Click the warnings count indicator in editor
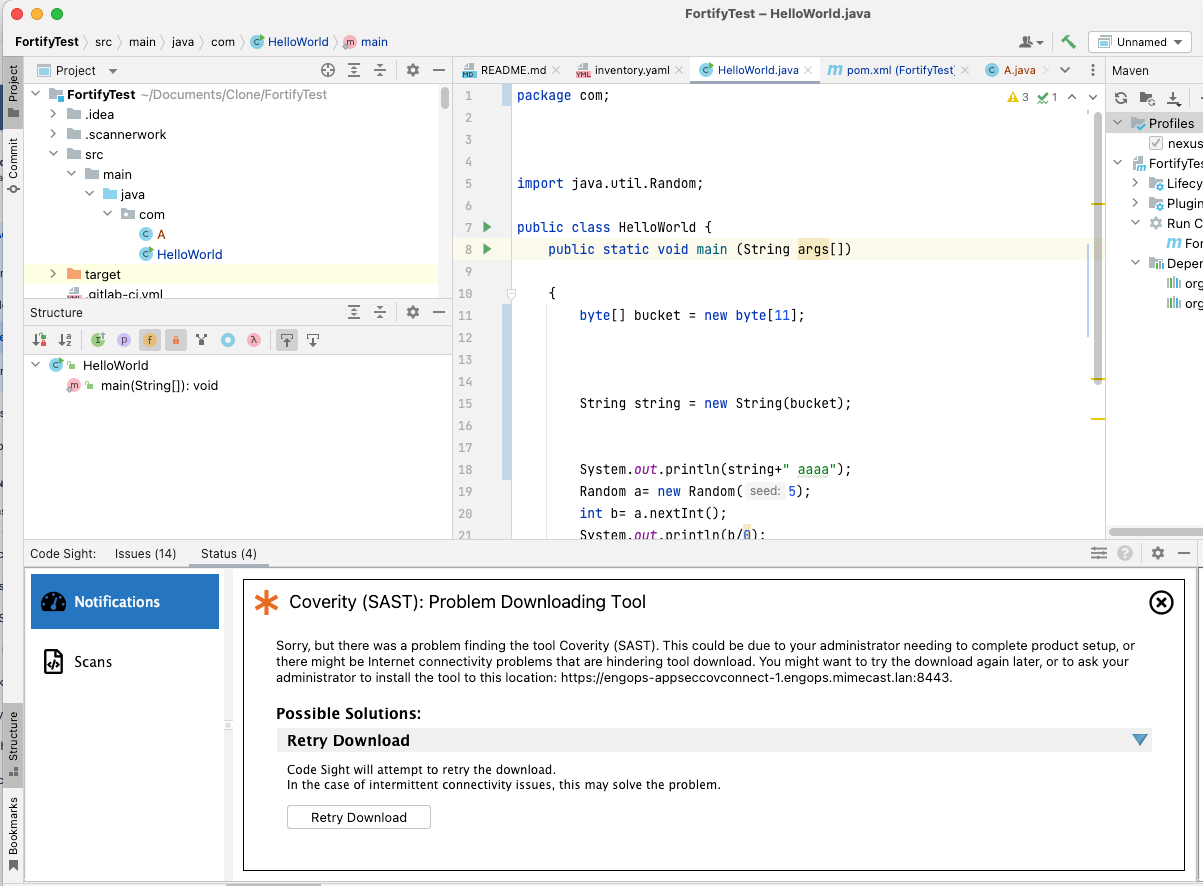The image size is (1203, 886). click(1018, 97)
